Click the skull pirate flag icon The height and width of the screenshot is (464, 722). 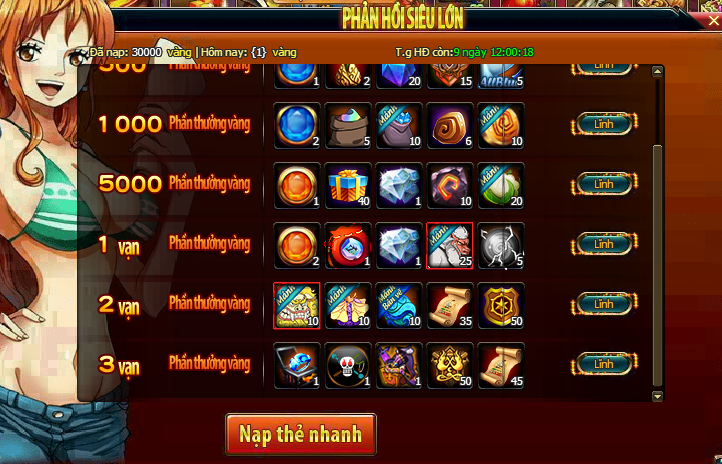click(x=348, y=365)
